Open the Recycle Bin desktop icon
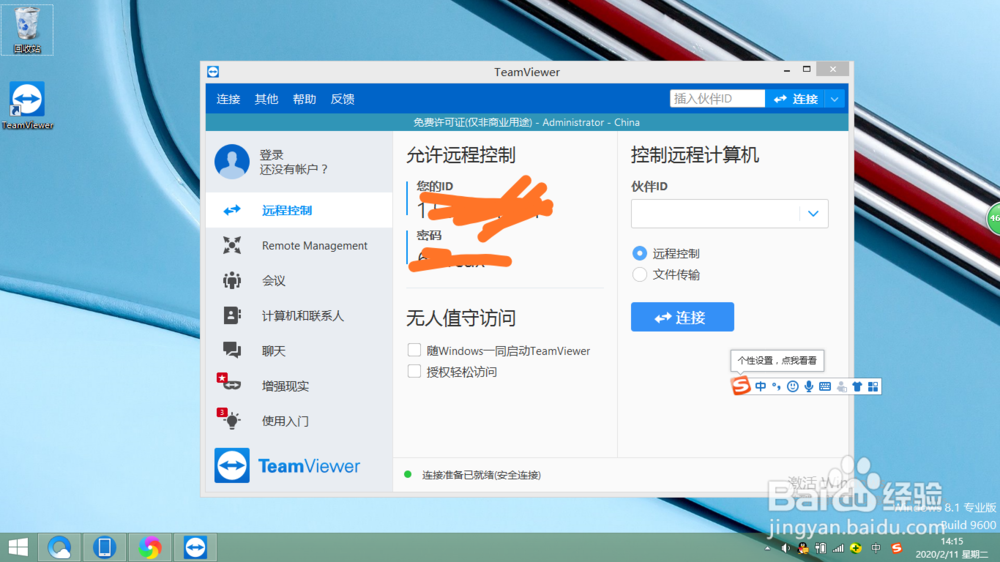The image size is (1000, 562). coord(27,30)
